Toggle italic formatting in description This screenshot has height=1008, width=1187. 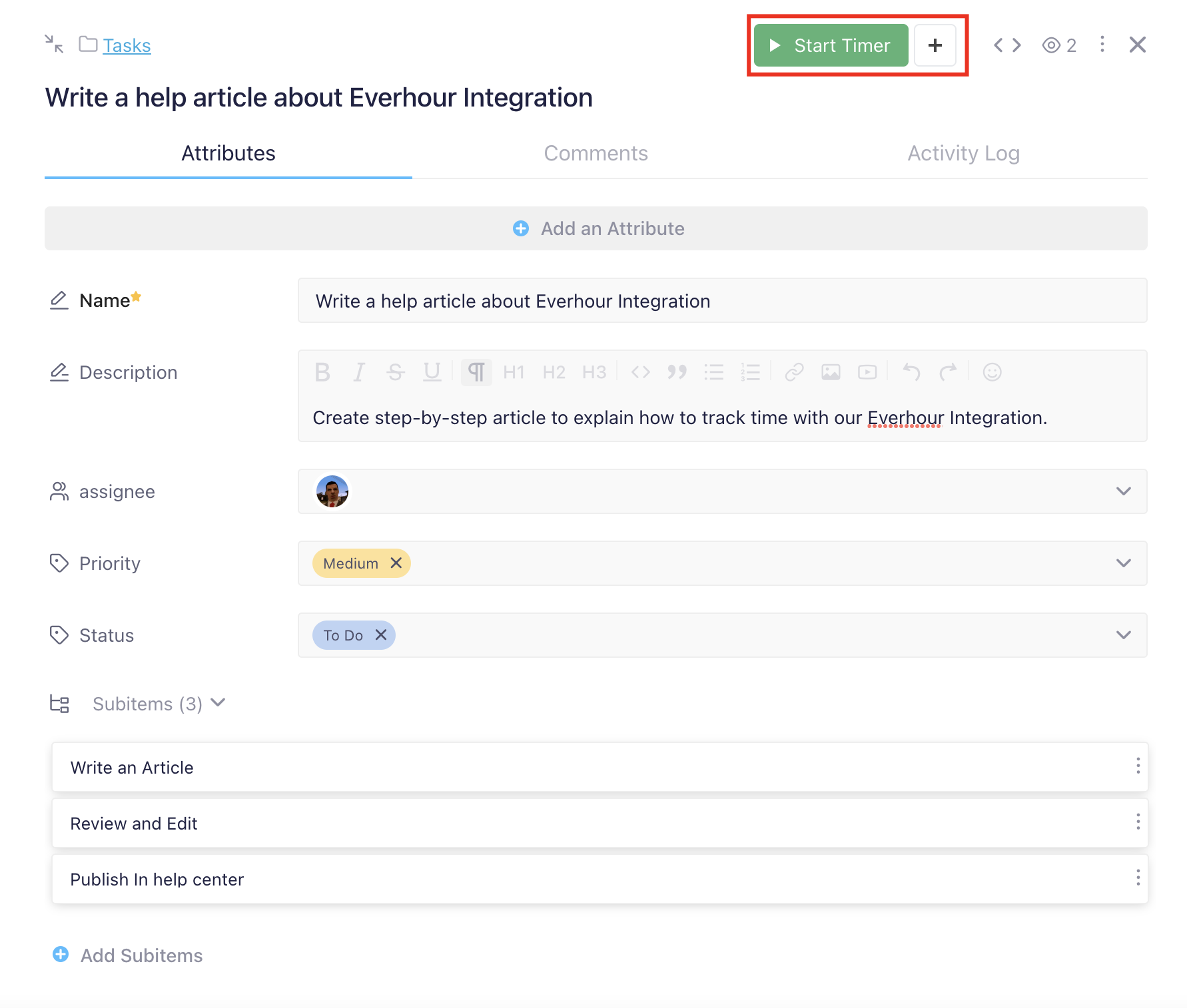359,372
